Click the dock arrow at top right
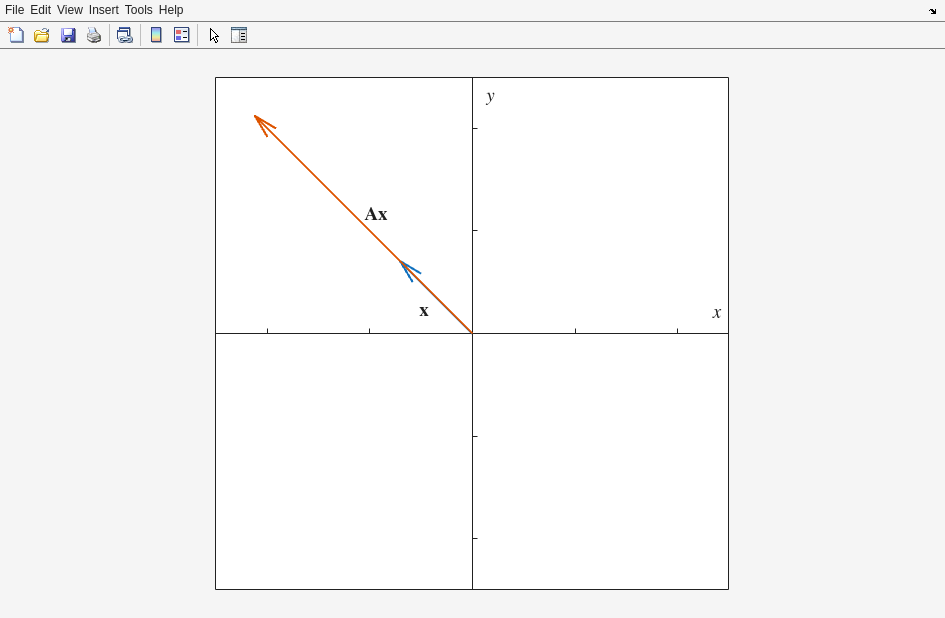Screen dimensions: 945x618 (933, 11)
